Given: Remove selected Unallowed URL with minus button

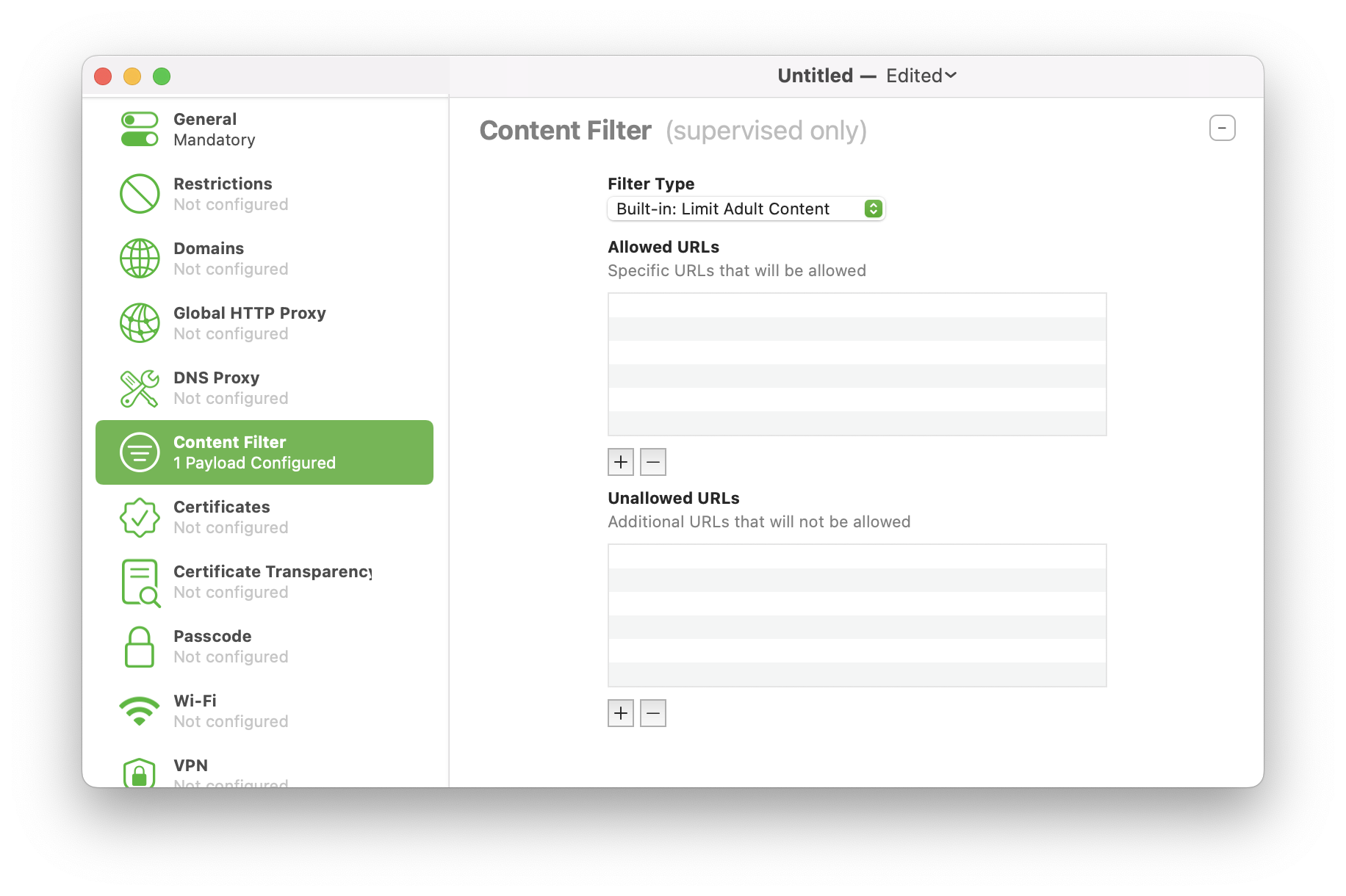Looking at the screenshot, I should 653,713.
